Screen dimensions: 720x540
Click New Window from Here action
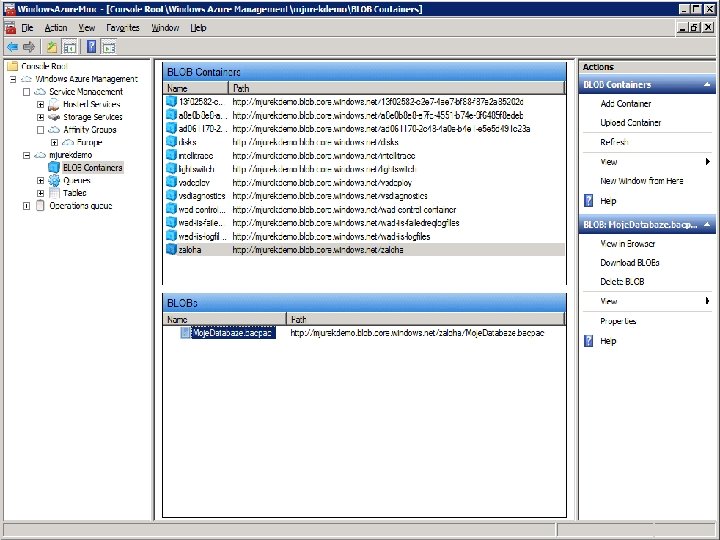641,181
